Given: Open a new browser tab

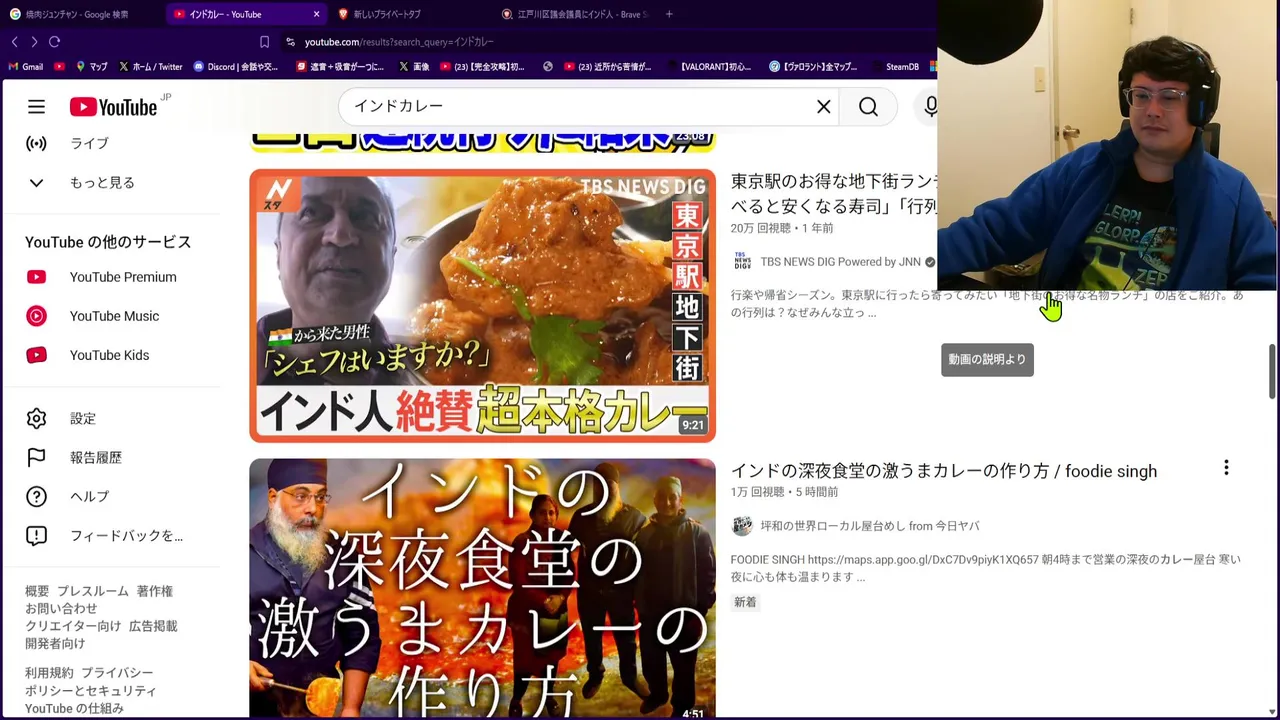Looking at the screenshot, I should [x=669, y=14].
